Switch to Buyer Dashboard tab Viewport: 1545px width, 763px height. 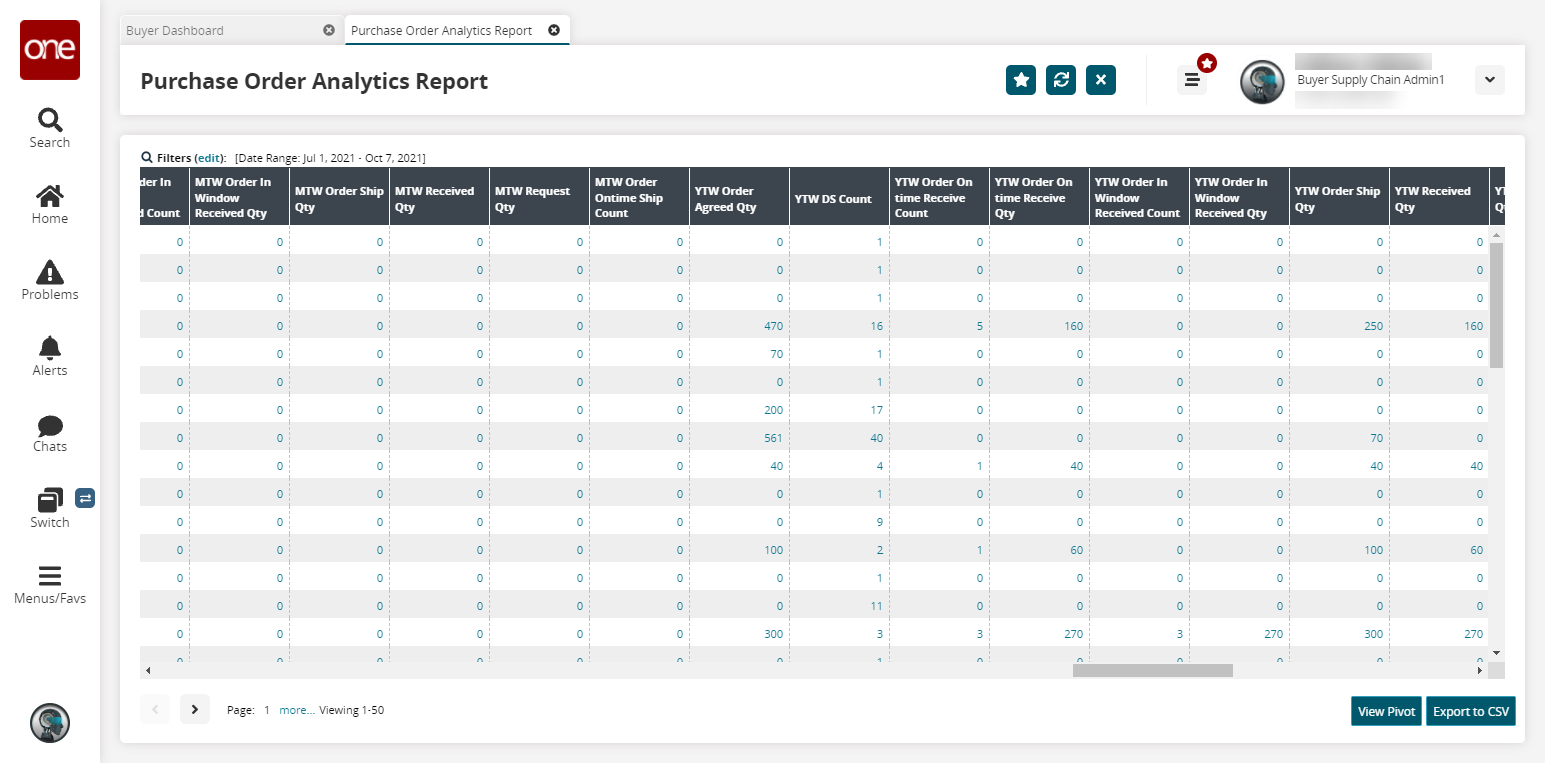(x=175, y=30)
